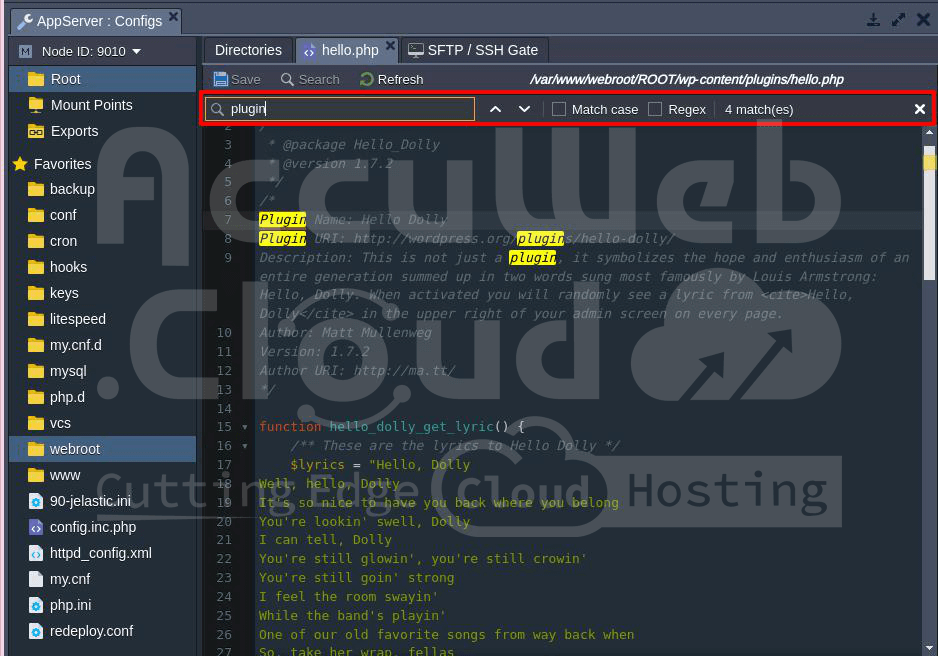Click the Save disk icon

pyautogui.click(x=221, y=79)
